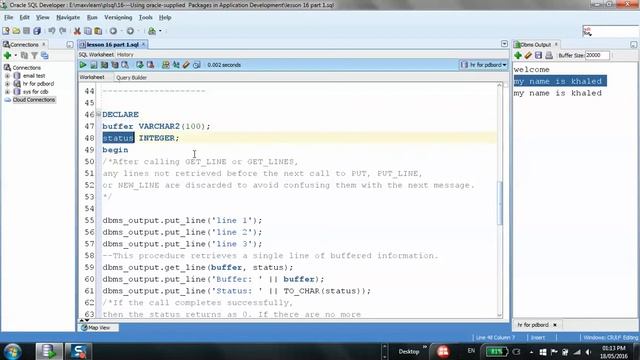Viewport: 640px width, 360px height.
Task: Click the Open file folder icon
Action: tap(16, 31)
